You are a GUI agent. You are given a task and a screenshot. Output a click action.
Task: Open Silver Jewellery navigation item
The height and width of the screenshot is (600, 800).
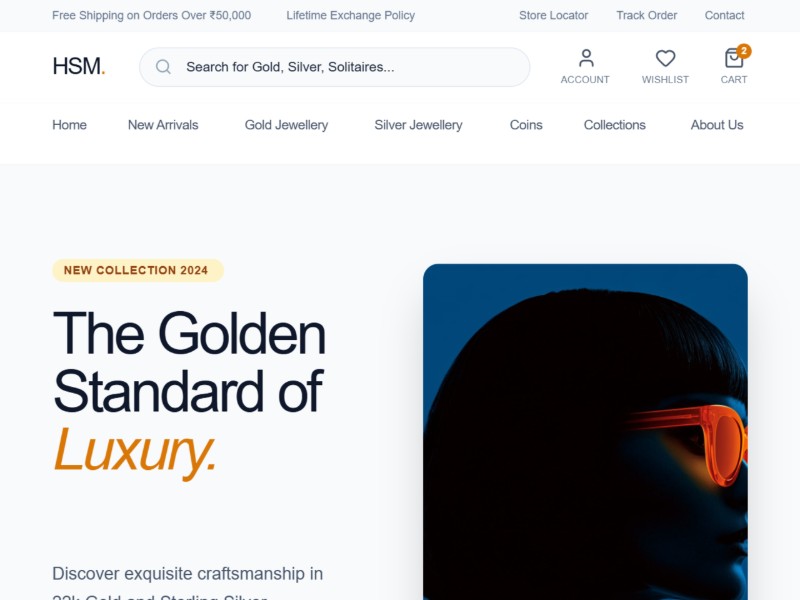[418, 125]
